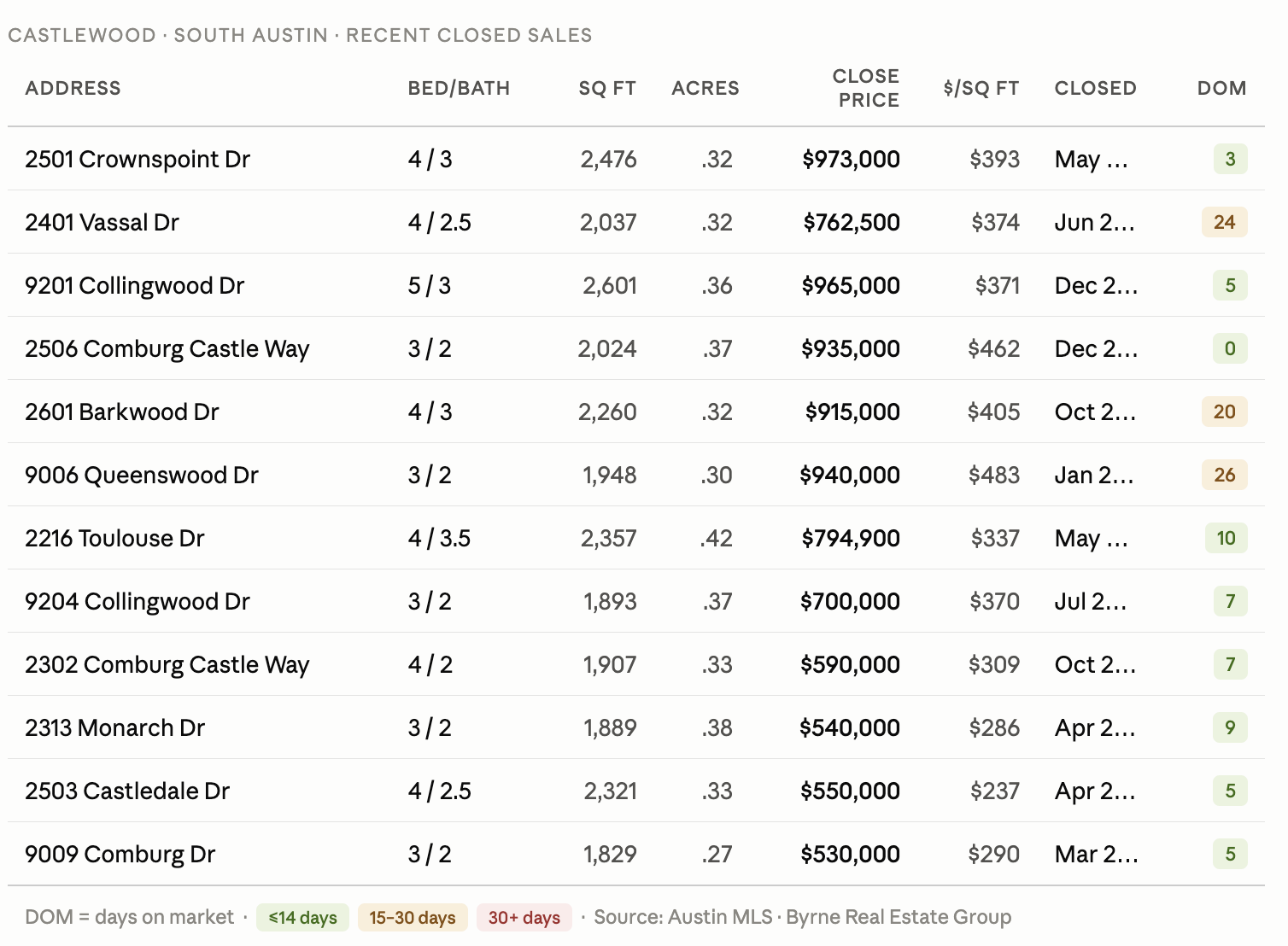The image size is (1288, 946).
Task: Select the 2313 Monarch Dr address
Action: point(114,727)
